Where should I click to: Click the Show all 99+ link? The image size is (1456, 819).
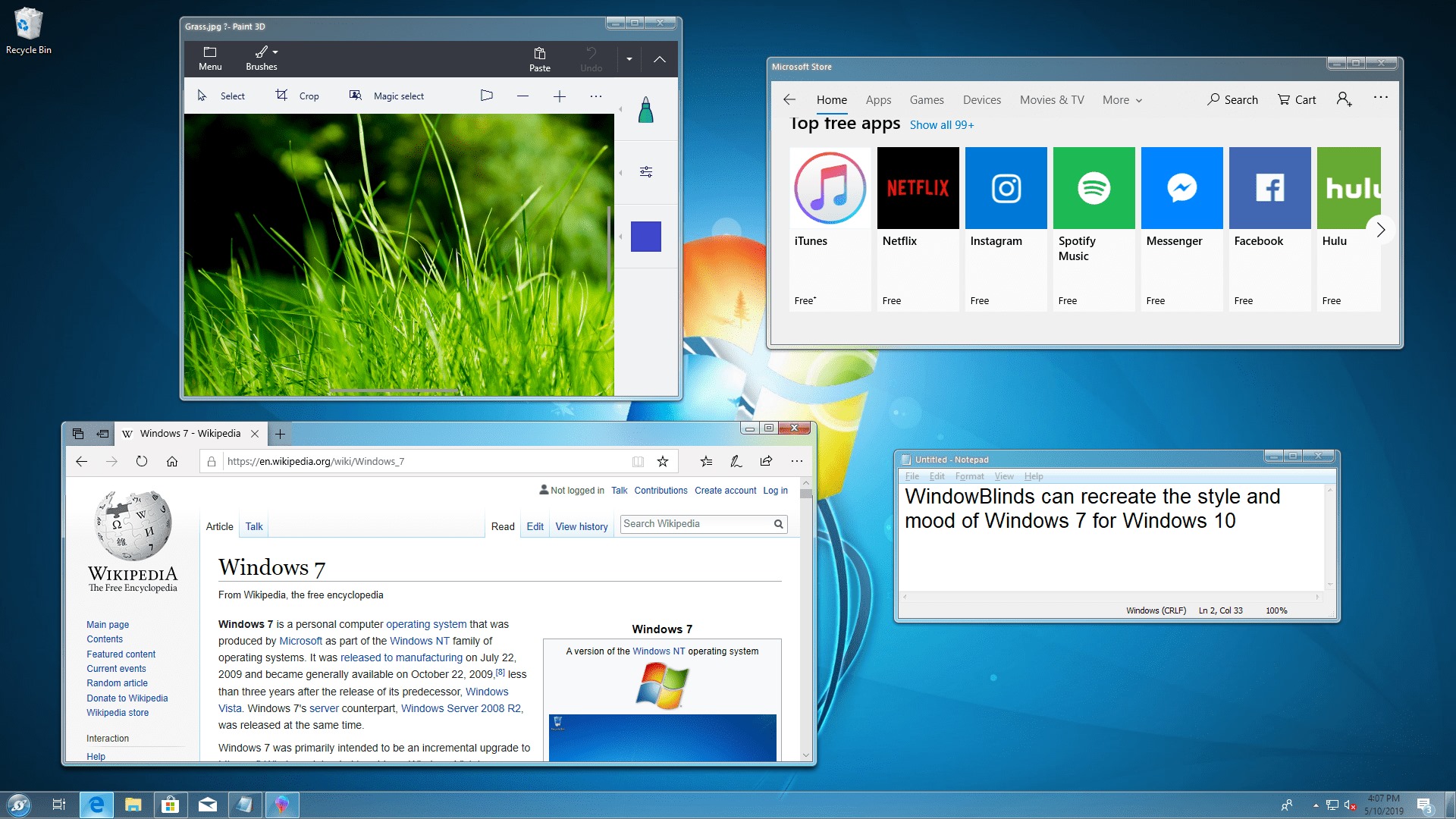[x=942, y=124]
